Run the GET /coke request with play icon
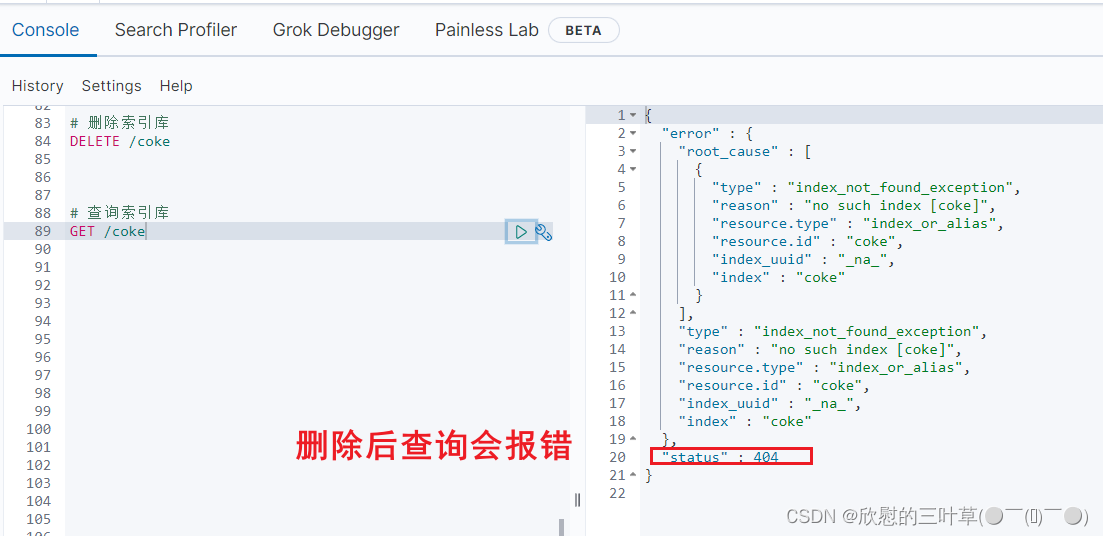Image resolution: width=1103 pixels, height=536 pixels. pyautogui.click(x=521, y=231)
